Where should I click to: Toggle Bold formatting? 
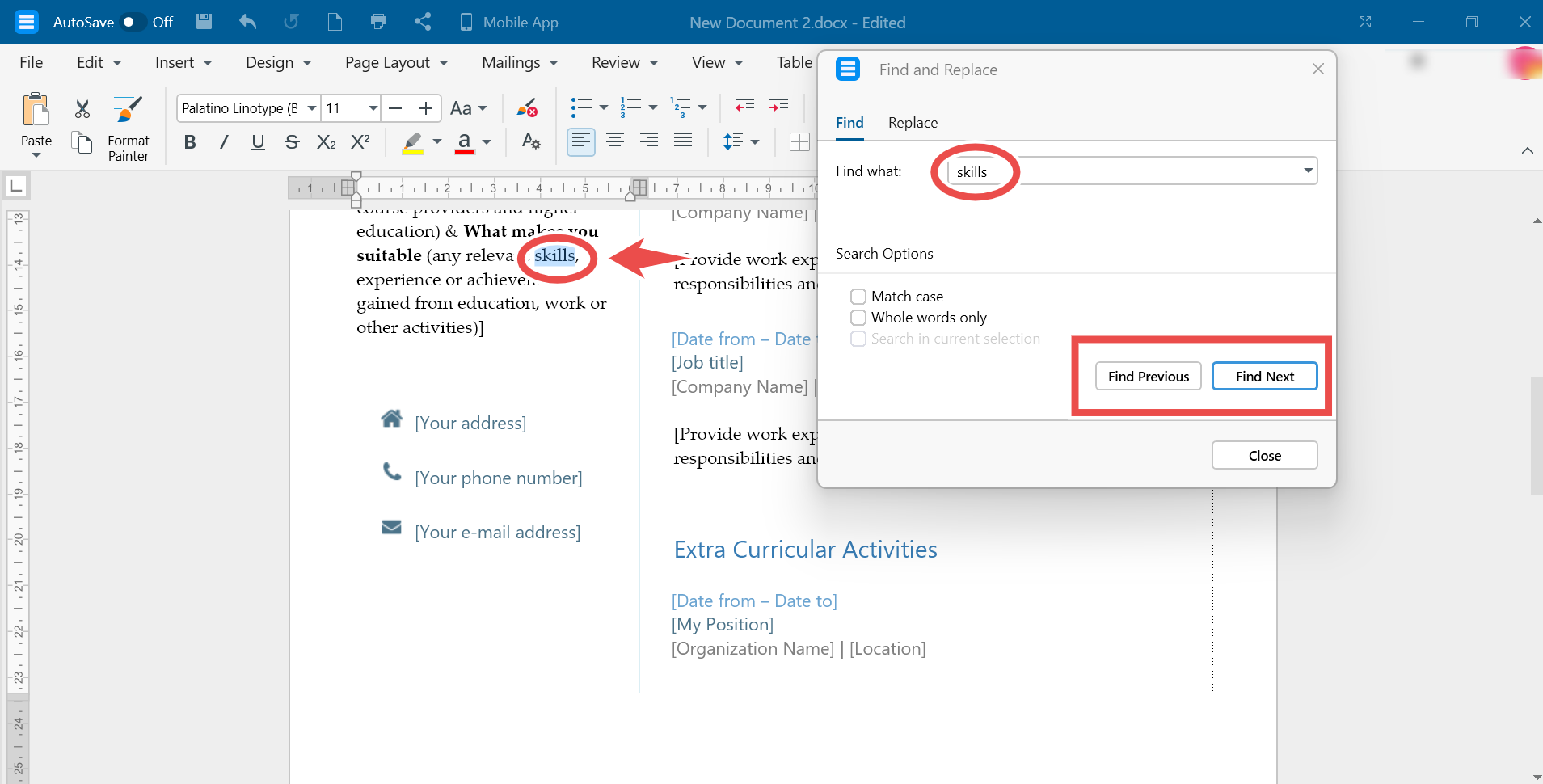190,142
